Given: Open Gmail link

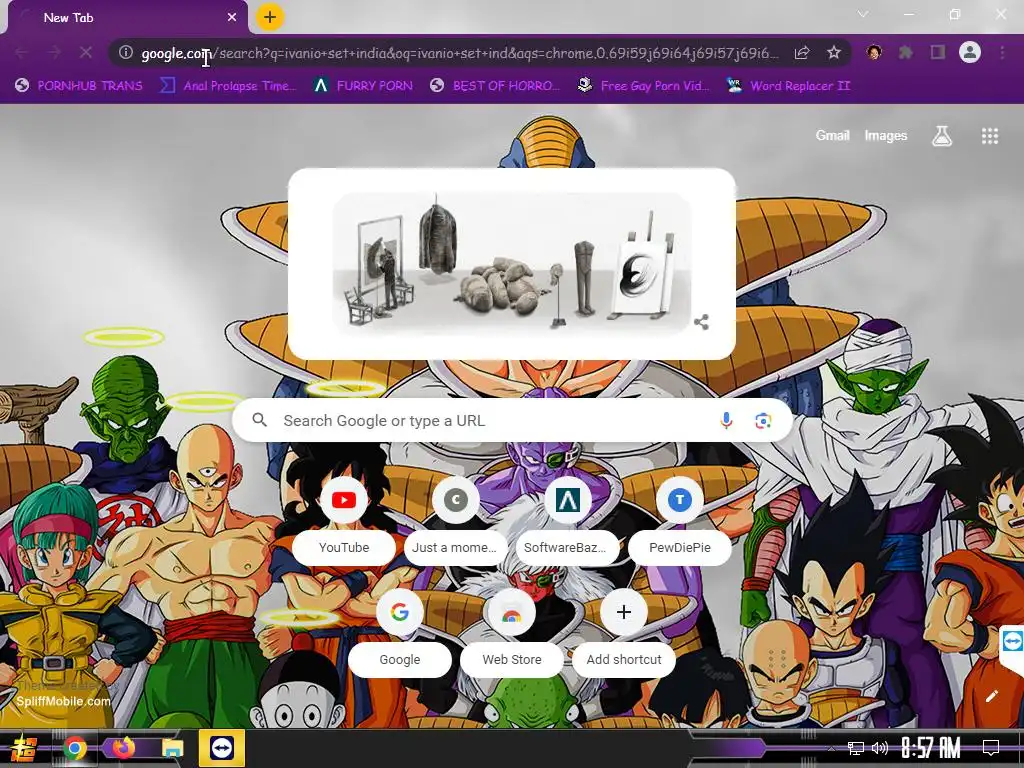Looking at the screenshot, I should [x=832, y=135].
